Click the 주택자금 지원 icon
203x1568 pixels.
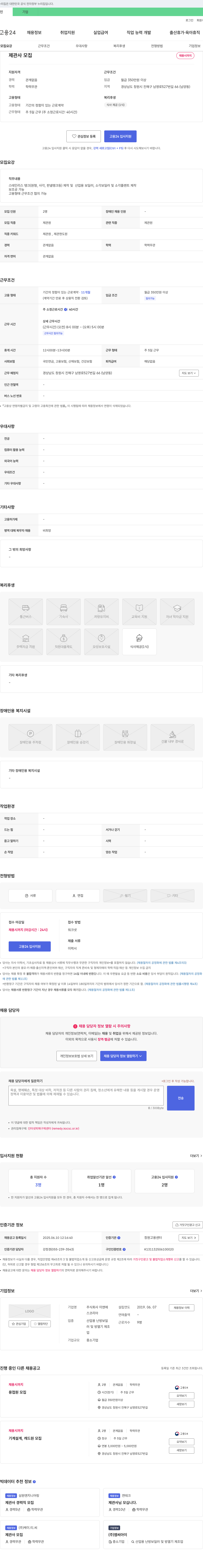[26, 642]
